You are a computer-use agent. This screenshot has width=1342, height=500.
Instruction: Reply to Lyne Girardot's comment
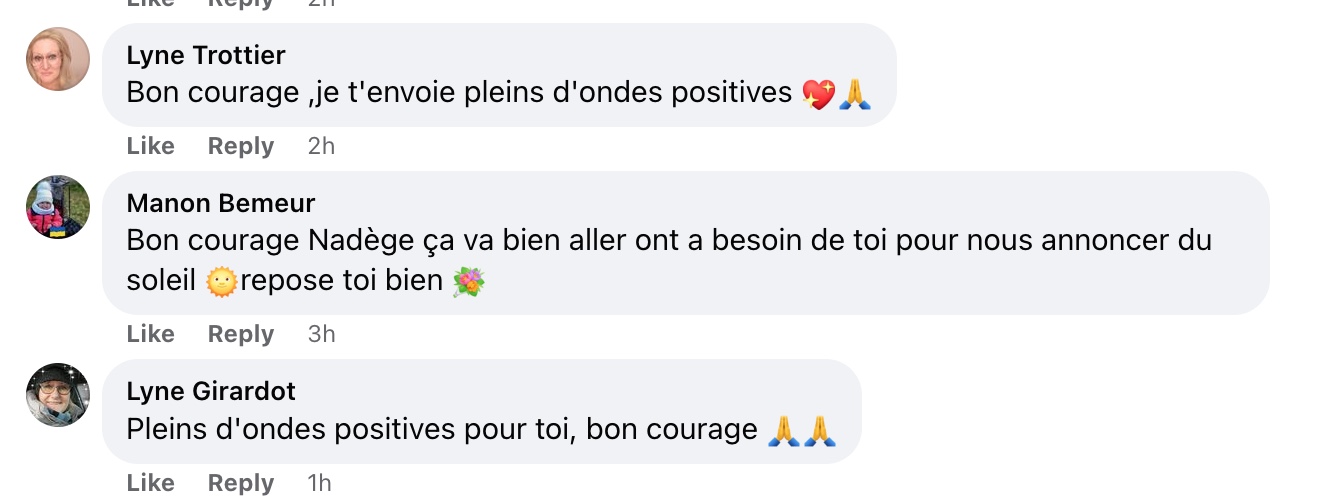[x=241, y=483]
